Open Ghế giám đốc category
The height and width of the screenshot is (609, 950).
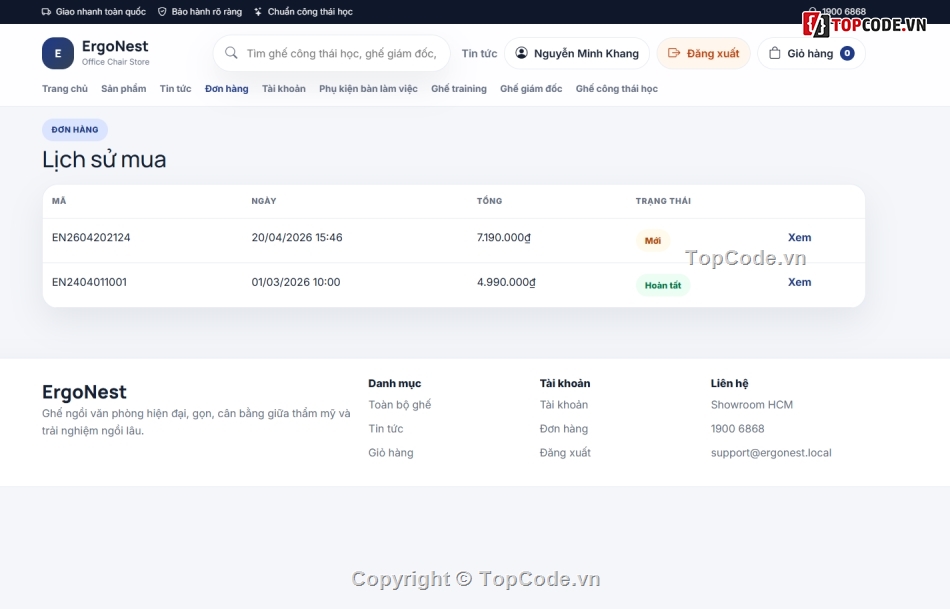(531, 88)
